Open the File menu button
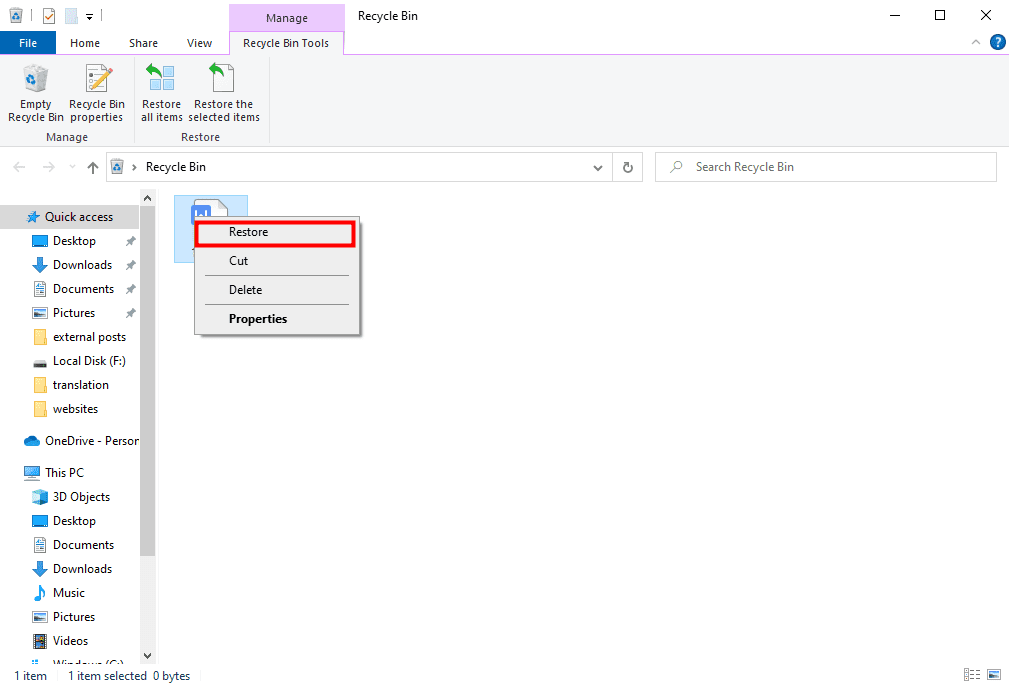This screenshot has height=687, width=1009. click(28, 43)
